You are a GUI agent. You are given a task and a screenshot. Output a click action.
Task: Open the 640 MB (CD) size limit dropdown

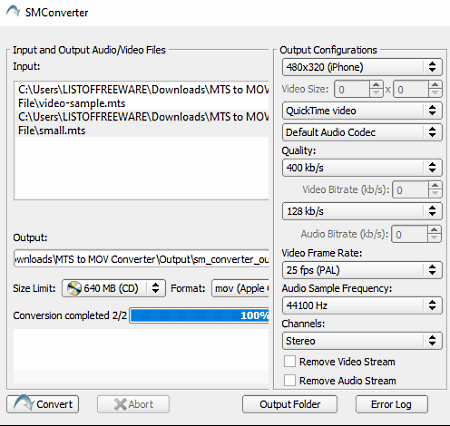(x=114, y=288)
